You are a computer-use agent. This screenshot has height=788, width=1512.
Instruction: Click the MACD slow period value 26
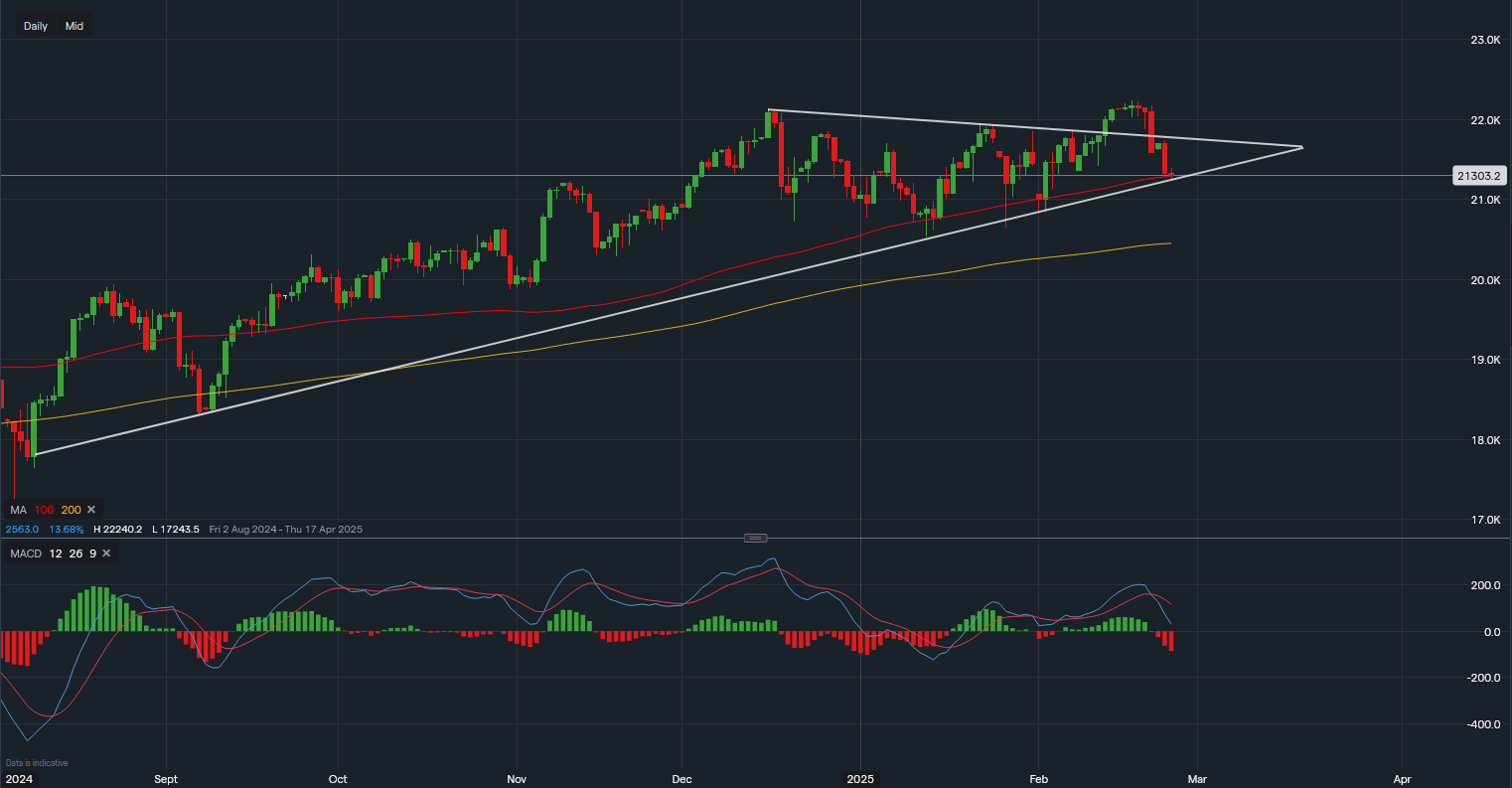76,553
